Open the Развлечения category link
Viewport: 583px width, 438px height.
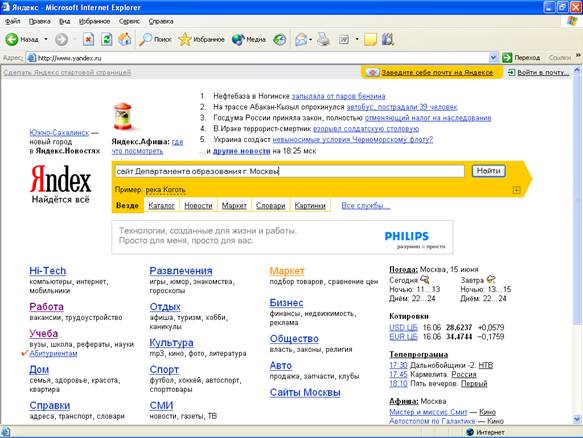(x=181, y=271)
